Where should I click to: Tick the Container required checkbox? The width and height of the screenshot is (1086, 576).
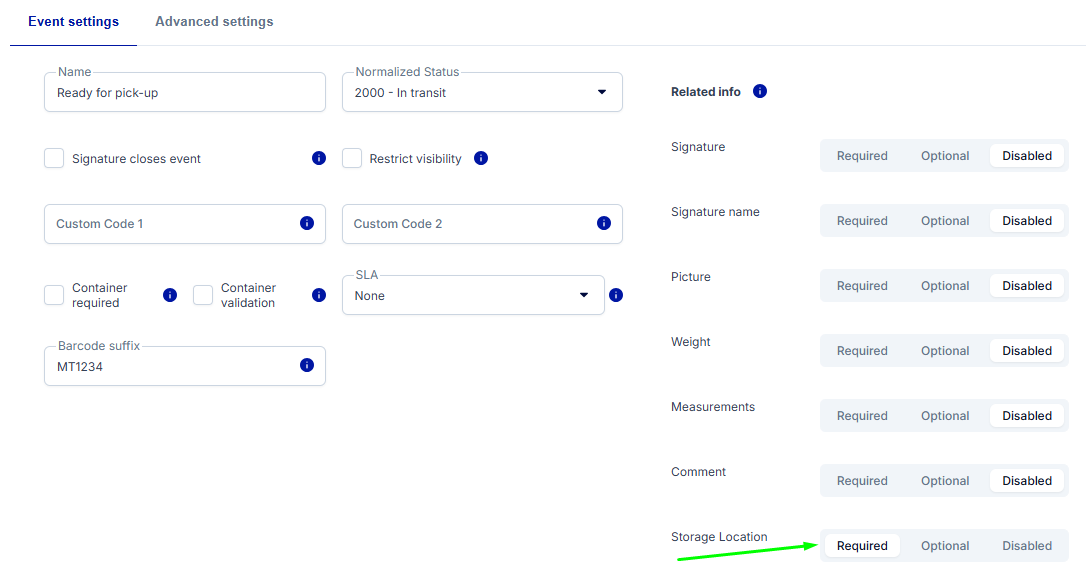click(x=54, y=295)
